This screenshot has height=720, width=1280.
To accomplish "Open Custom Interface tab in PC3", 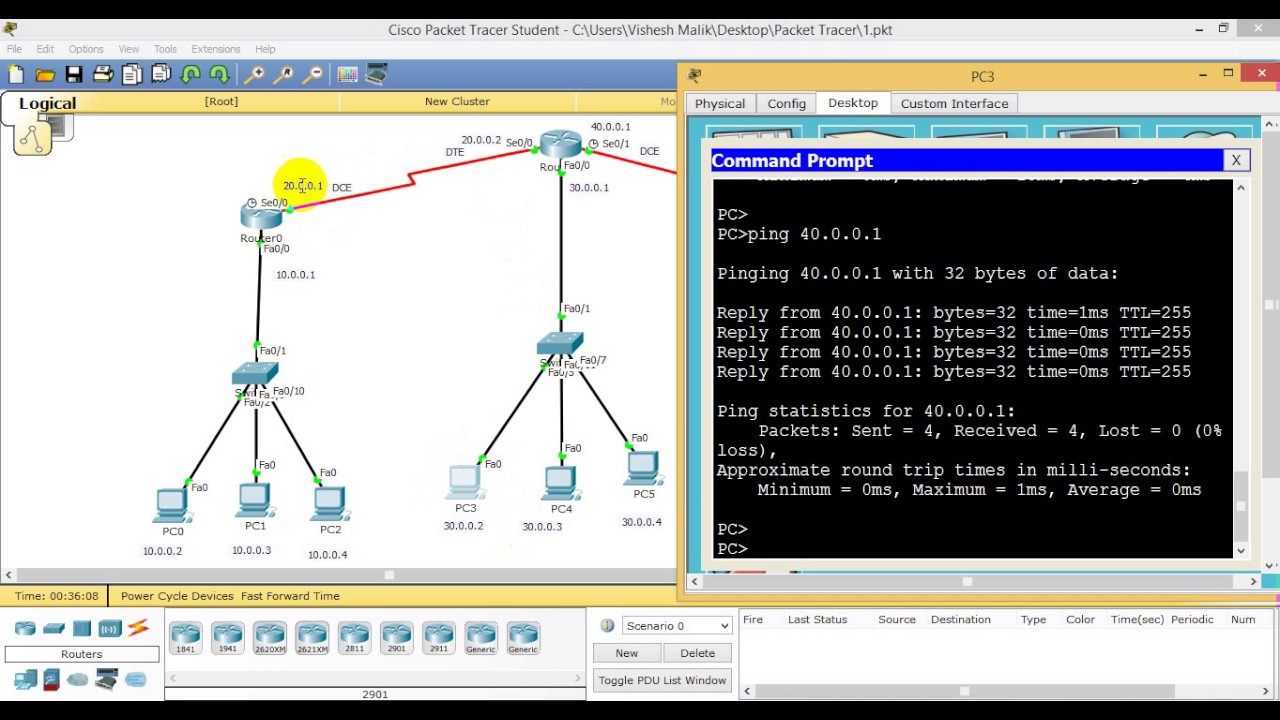I will click(955, 104).
